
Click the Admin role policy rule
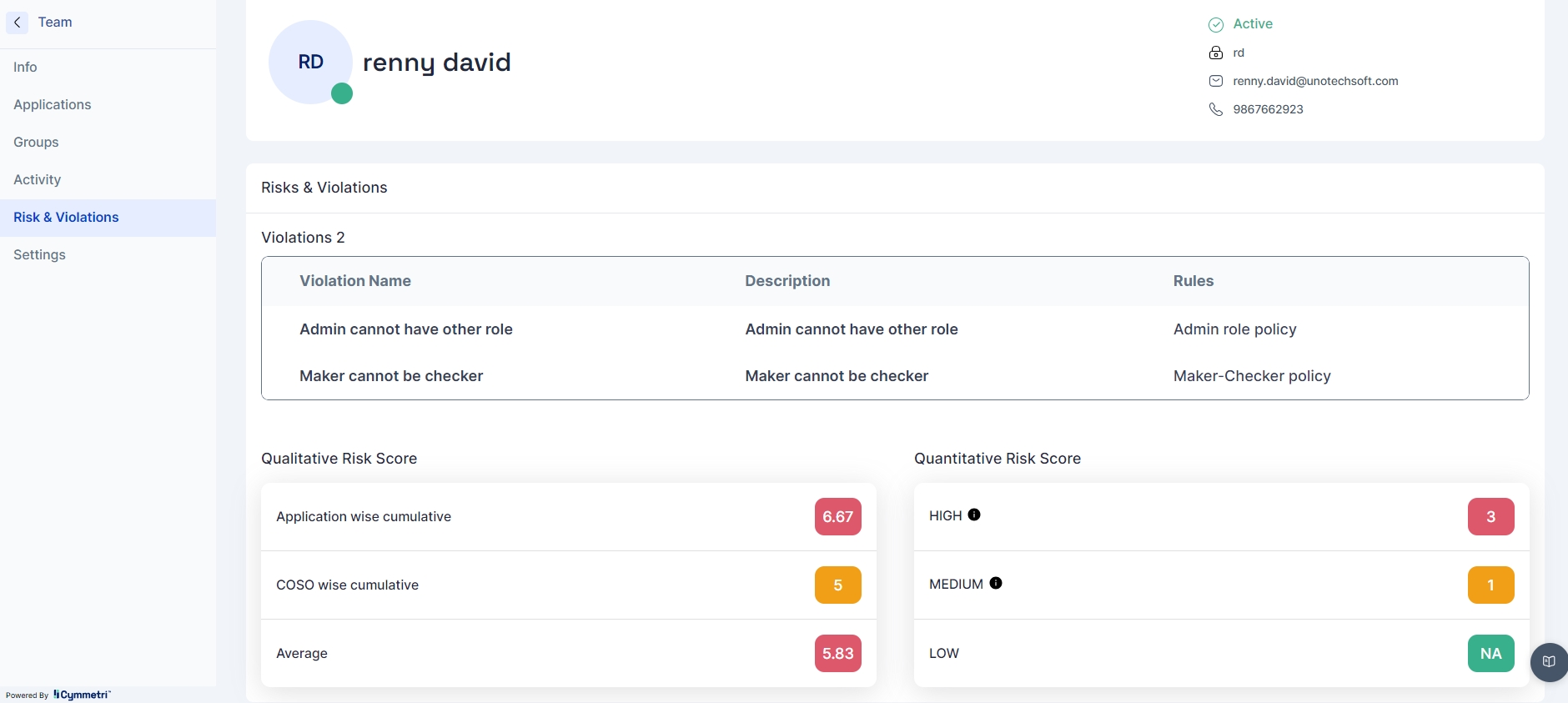pos(1234,329)
